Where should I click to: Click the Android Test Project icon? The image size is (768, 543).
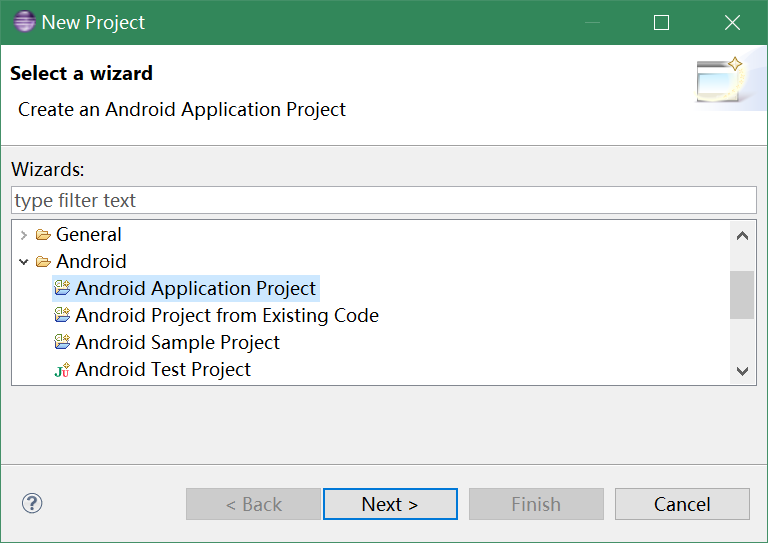[62, 370]
